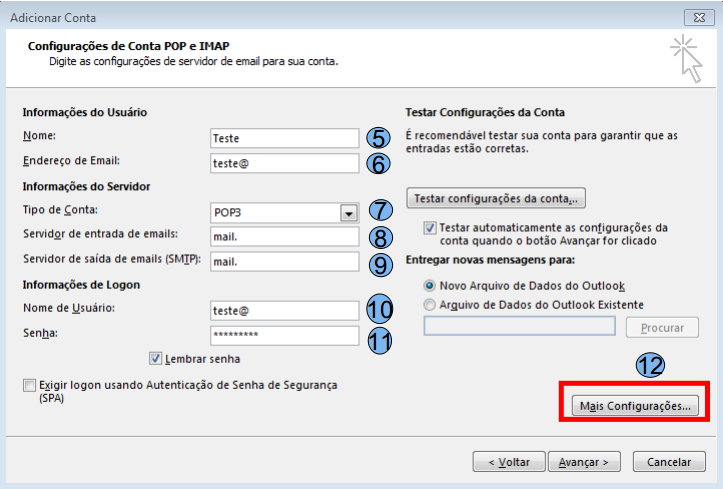Choose Arquivo de Dados do Outlook Existente
Viewport: 723px width, 489px height.
click(430, 305)
